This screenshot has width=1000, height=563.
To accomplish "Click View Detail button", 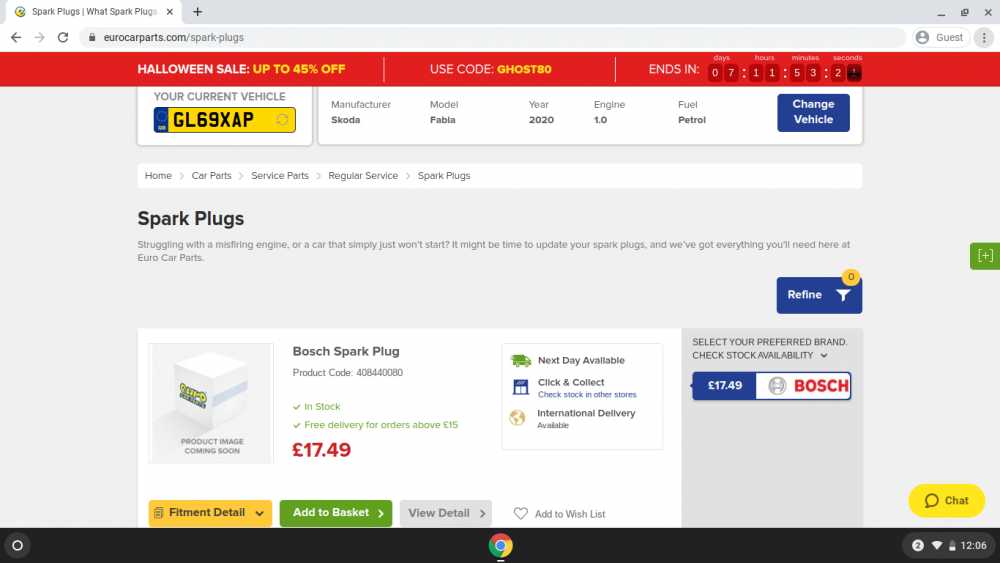I will point(446,513).
